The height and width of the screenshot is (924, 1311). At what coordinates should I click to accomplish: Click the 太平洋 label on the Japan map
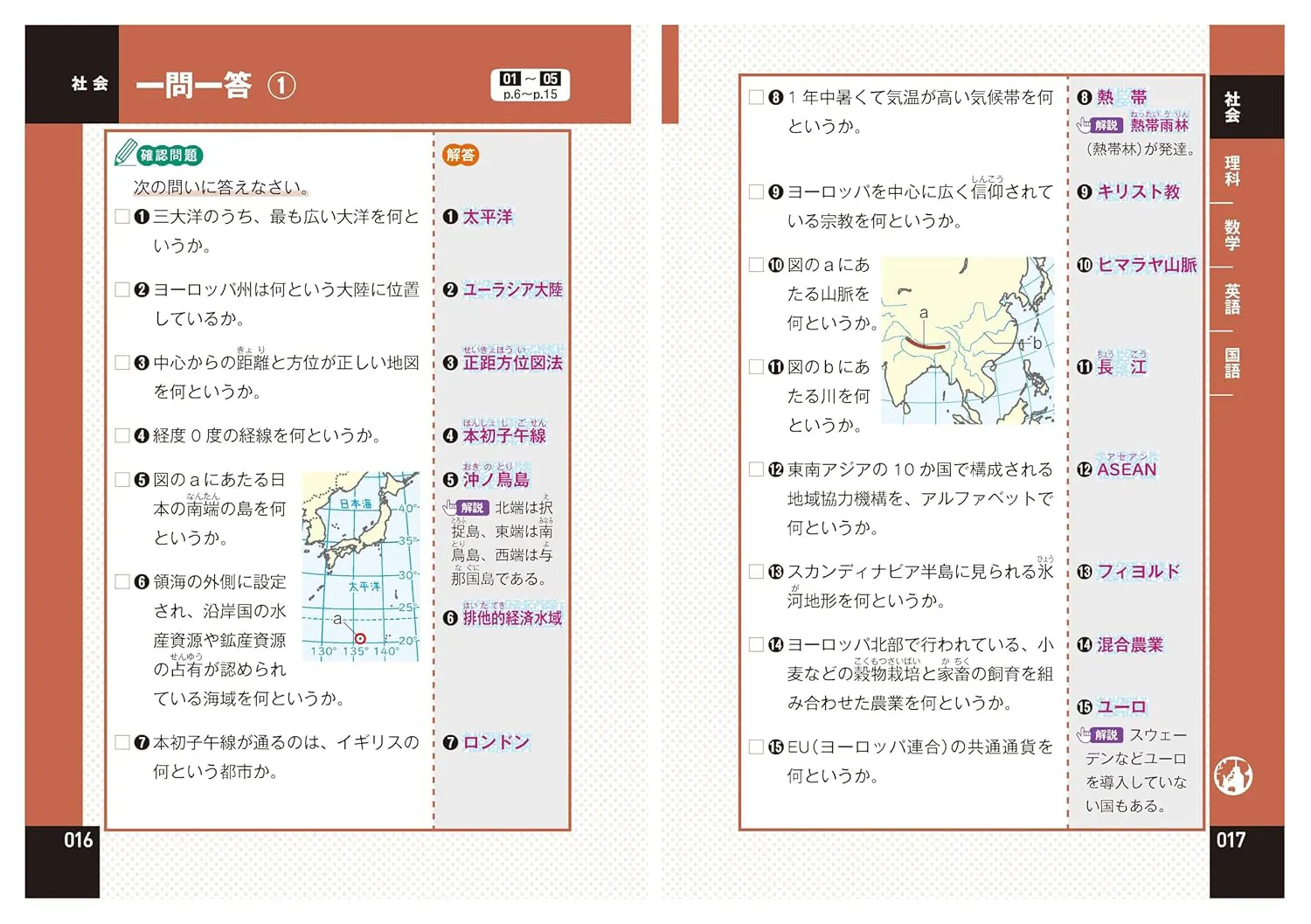[x=364, y=586]
